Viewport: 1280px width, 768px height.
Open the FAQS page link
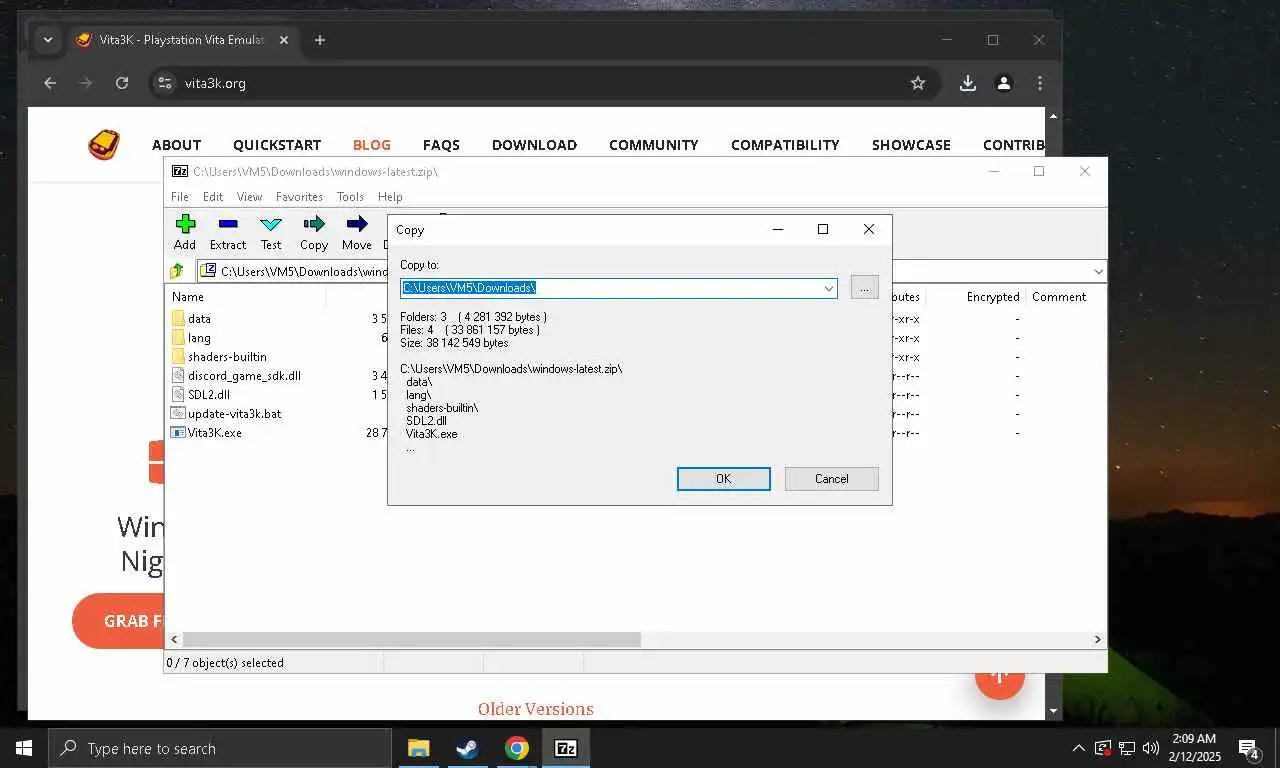point(441,145)
